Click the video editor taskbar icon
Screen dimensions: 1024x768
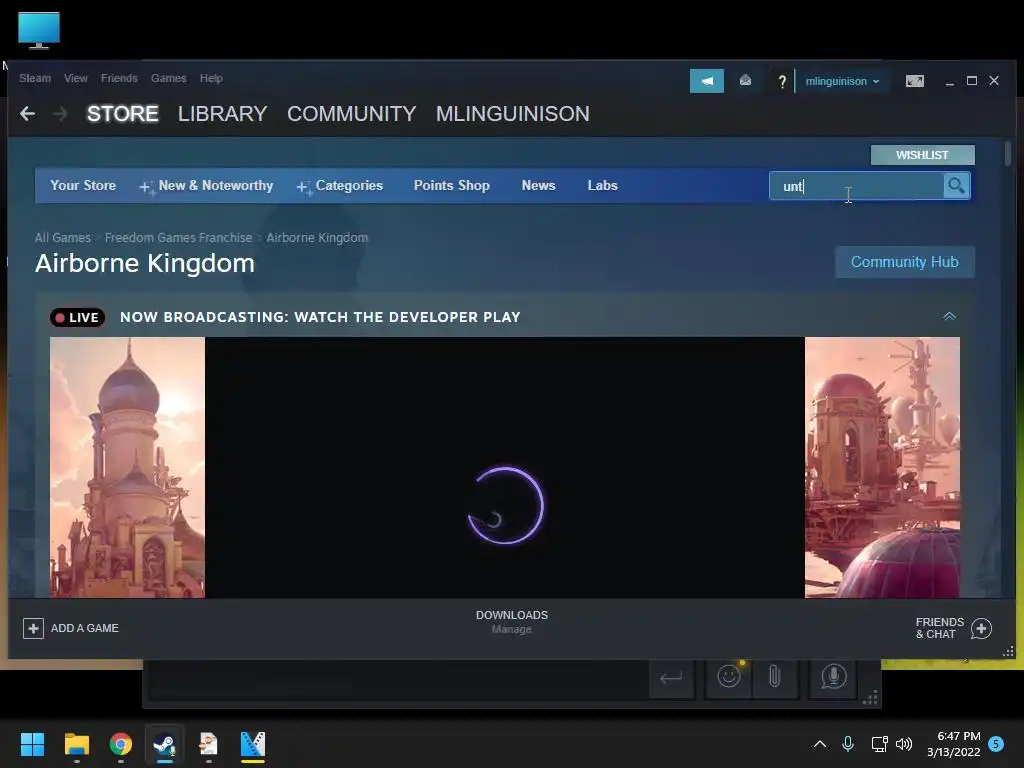point(253,744)
